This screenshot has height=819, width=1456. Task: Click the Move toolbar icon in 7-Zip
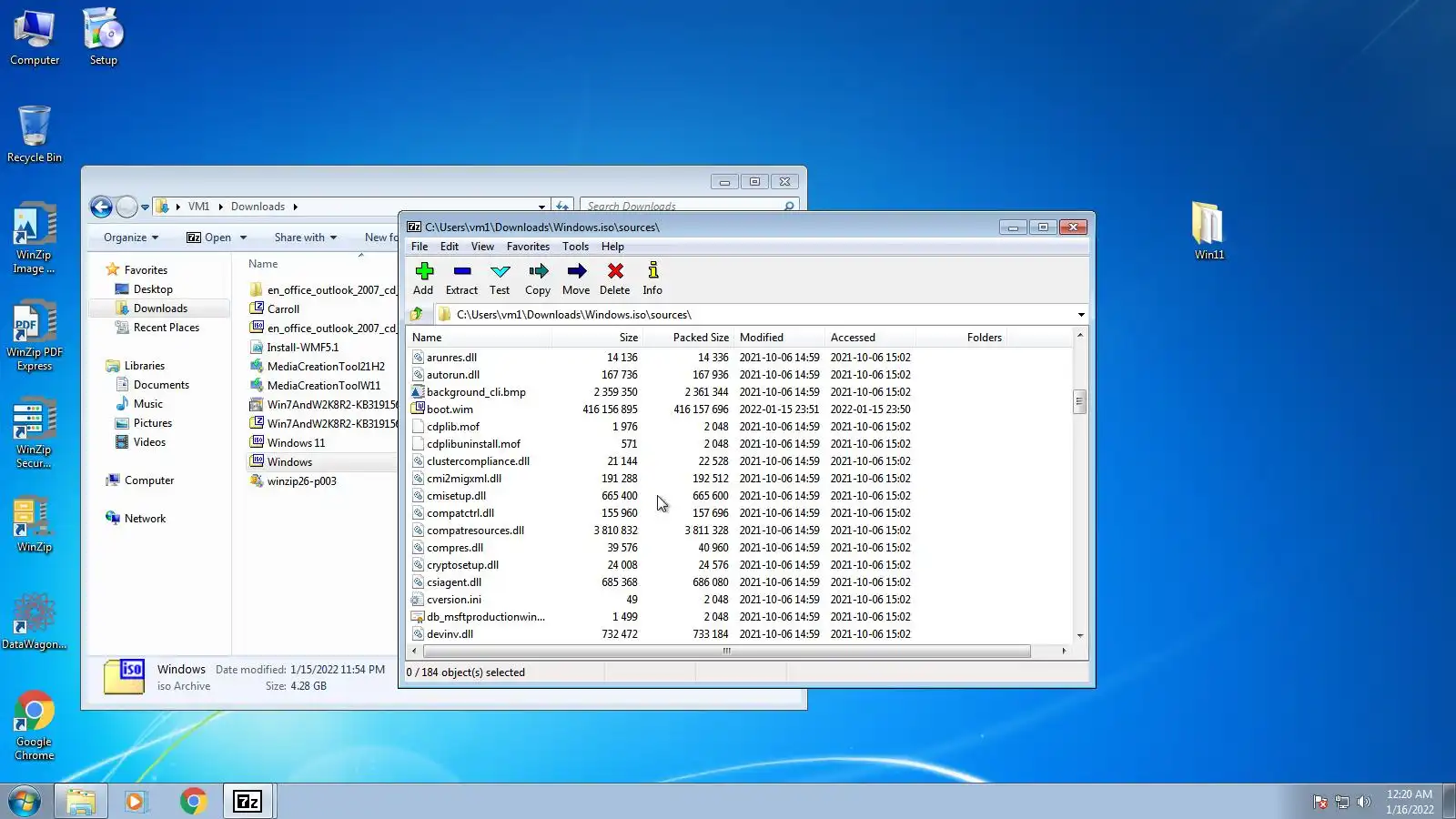pos(576,278)
